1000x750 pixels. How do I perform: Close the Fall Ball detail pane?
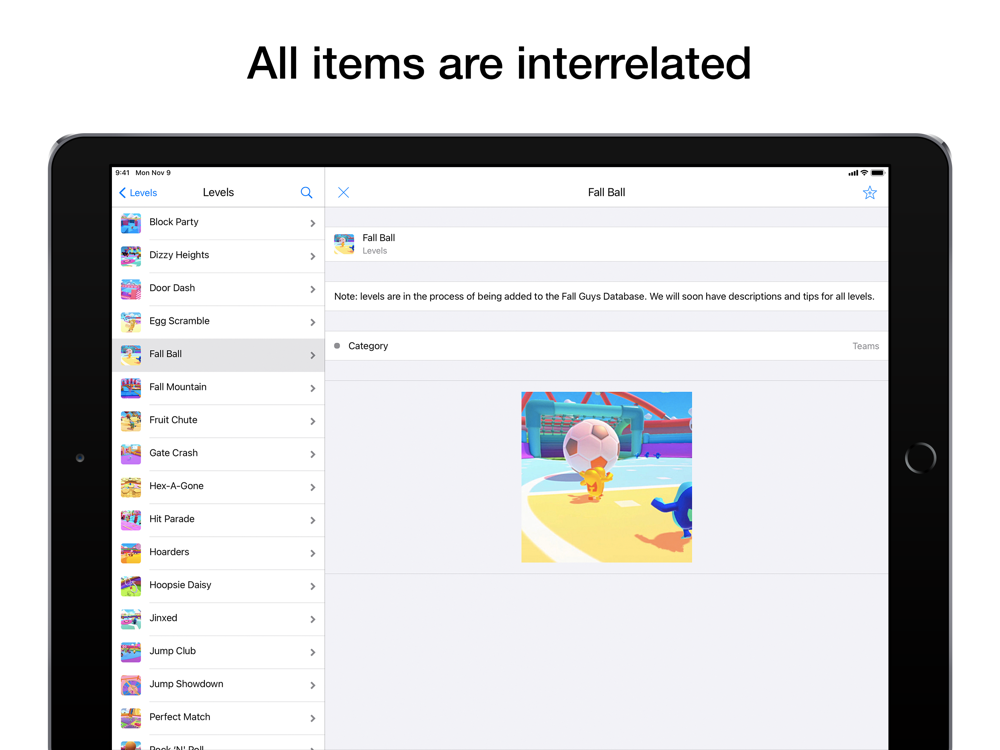coord(343,193)
